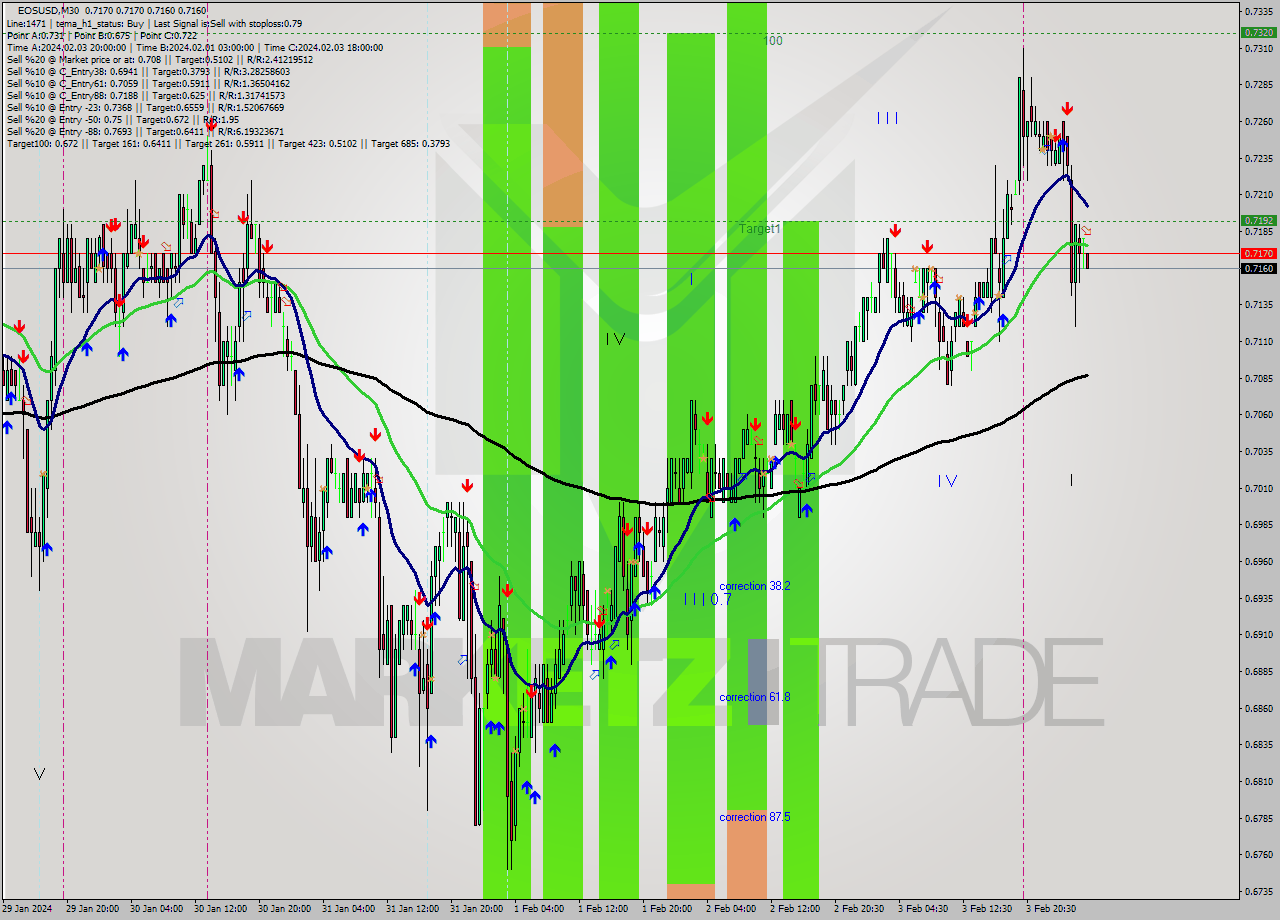Click the 'correction 87.5' label
1280x920 pixels.
755,817
